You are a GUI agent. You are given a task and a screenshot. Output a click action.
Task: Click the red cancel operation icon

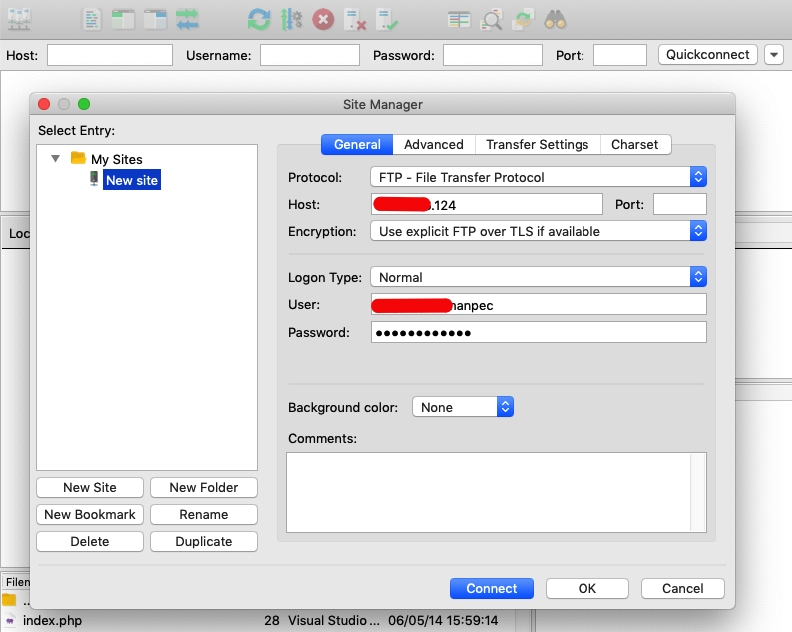(x=323, y=18)
